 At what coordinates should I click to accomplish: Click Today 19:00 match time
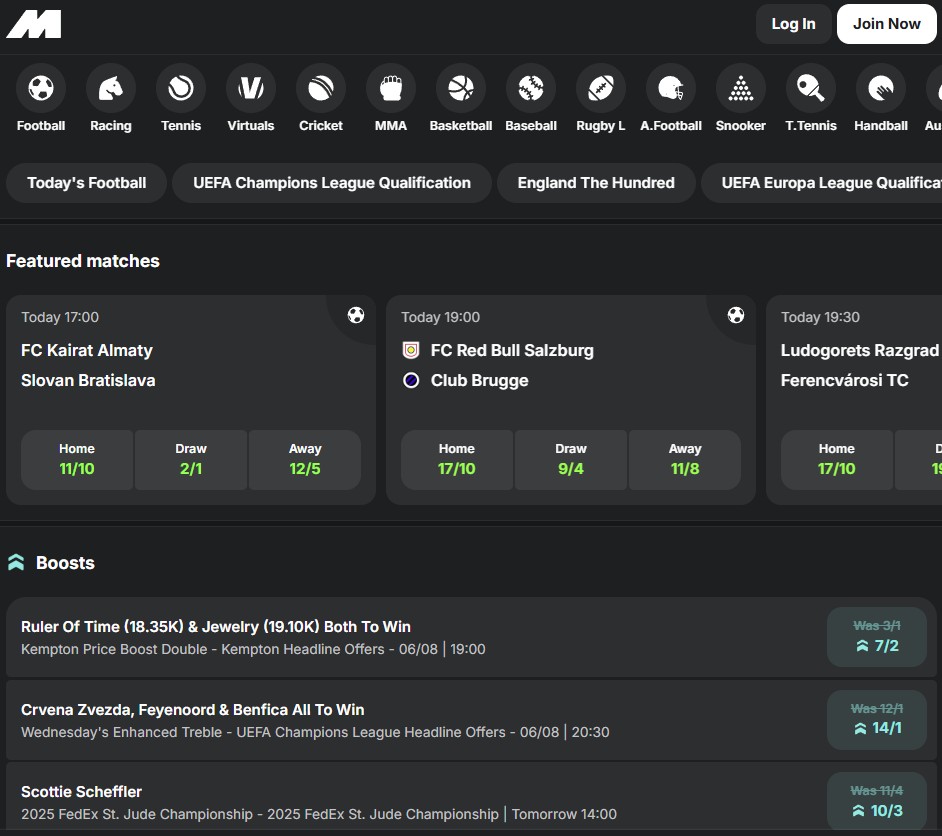[x=440, y=317]
